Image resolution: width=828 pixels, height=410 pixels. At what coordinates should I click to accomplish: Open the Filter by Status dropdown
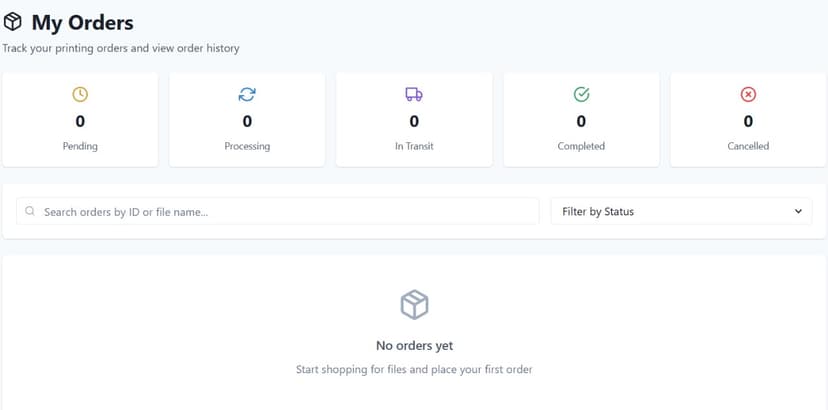680,212
